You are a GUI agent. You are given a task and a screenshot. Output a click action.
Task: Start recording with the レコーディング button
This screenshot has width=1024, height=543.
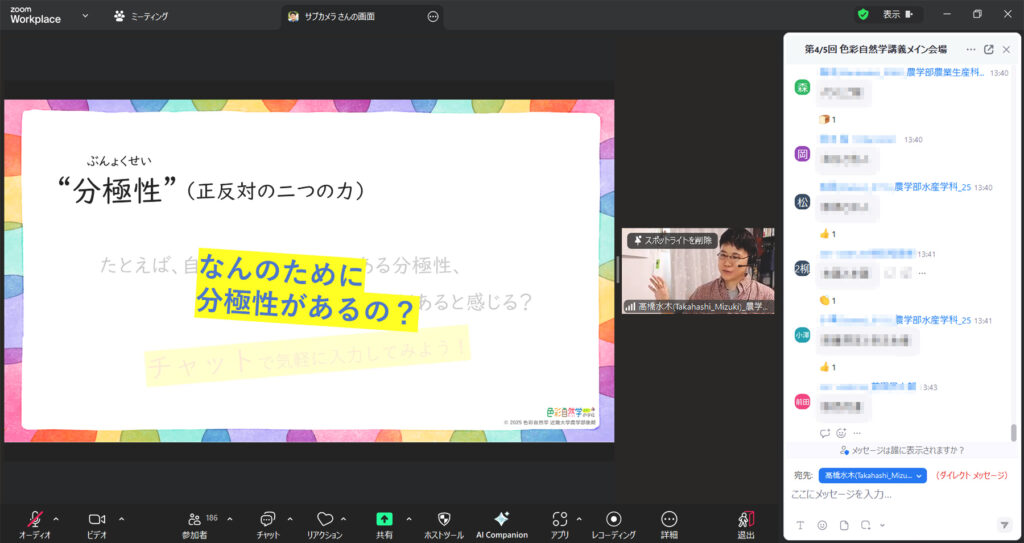[x=614, y=520]
